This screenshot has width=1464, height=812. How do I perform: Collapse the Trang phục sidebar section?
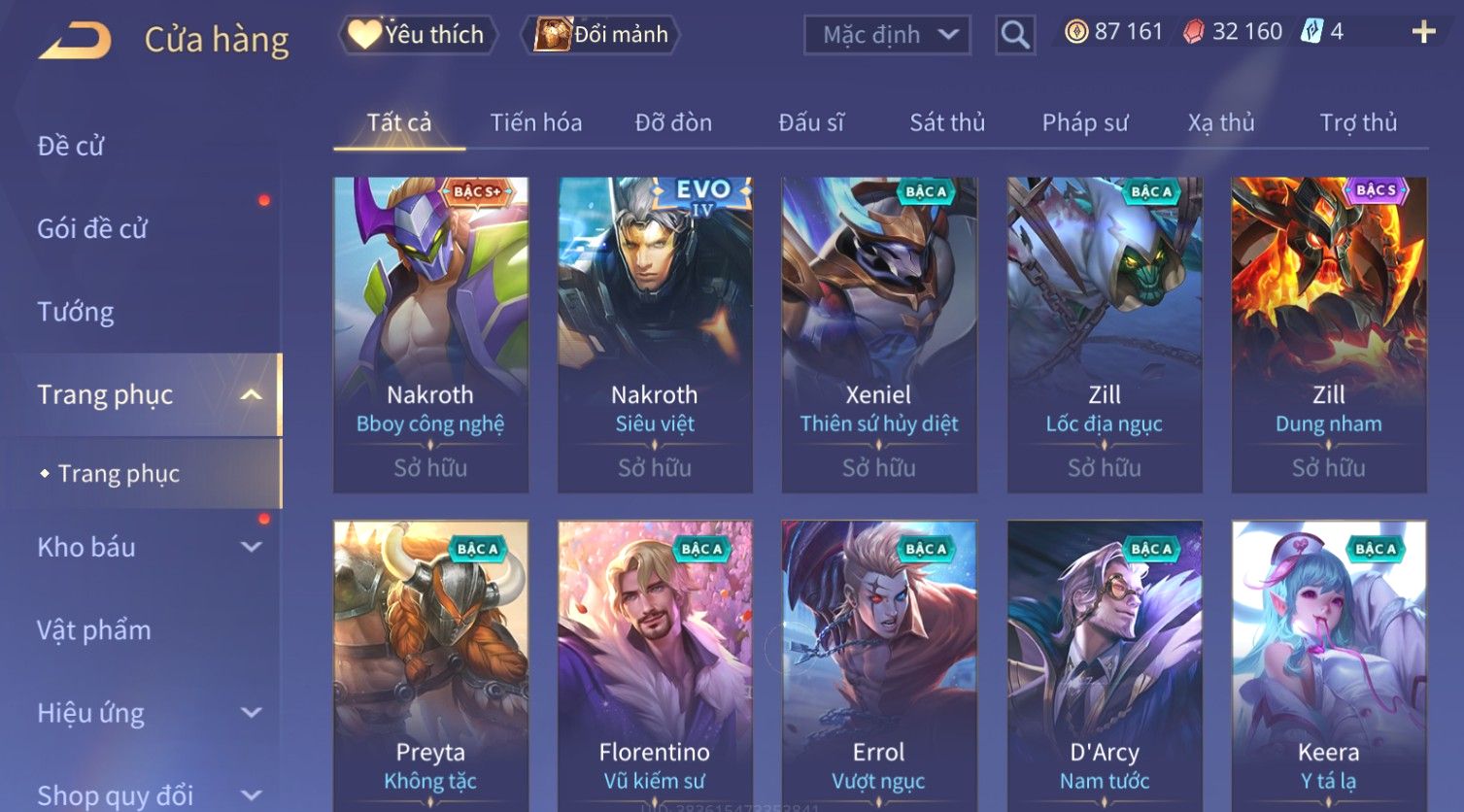[x=251, y=394]
